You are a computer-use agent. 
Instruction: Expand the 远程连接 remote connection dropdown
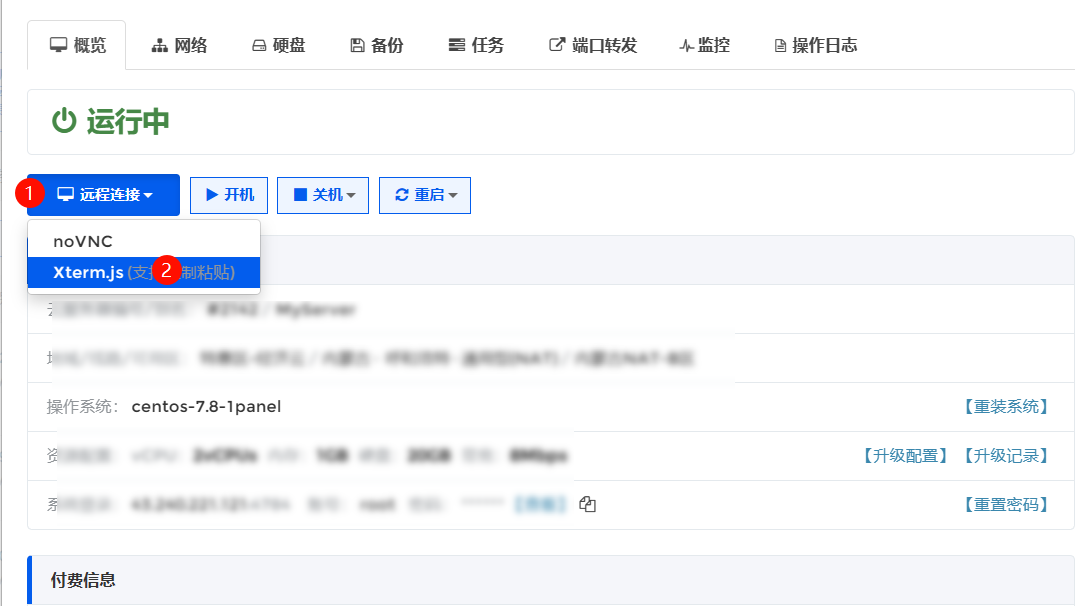(104, 195)
